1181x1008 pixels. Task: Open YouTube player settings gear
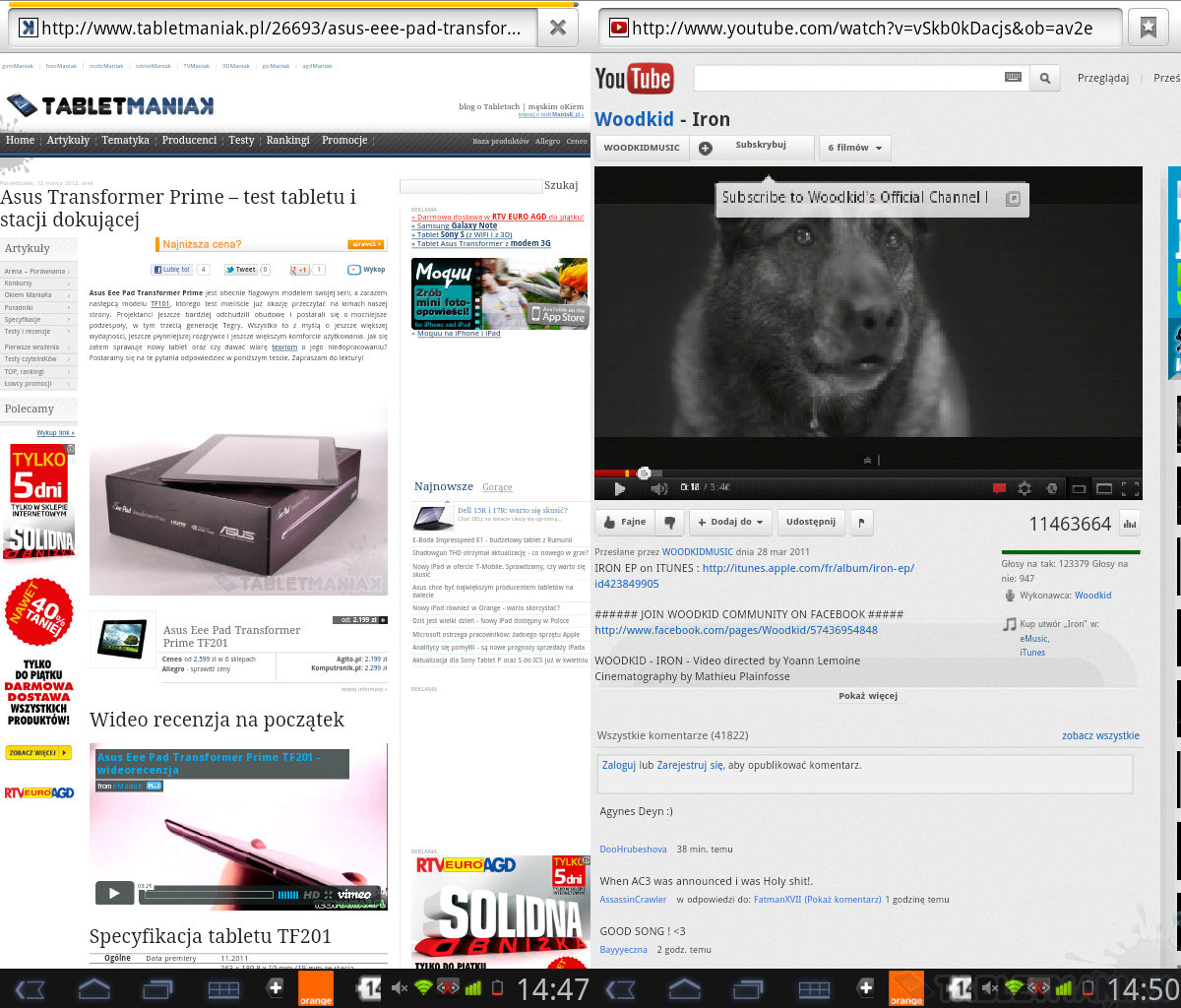(1025, 488)
